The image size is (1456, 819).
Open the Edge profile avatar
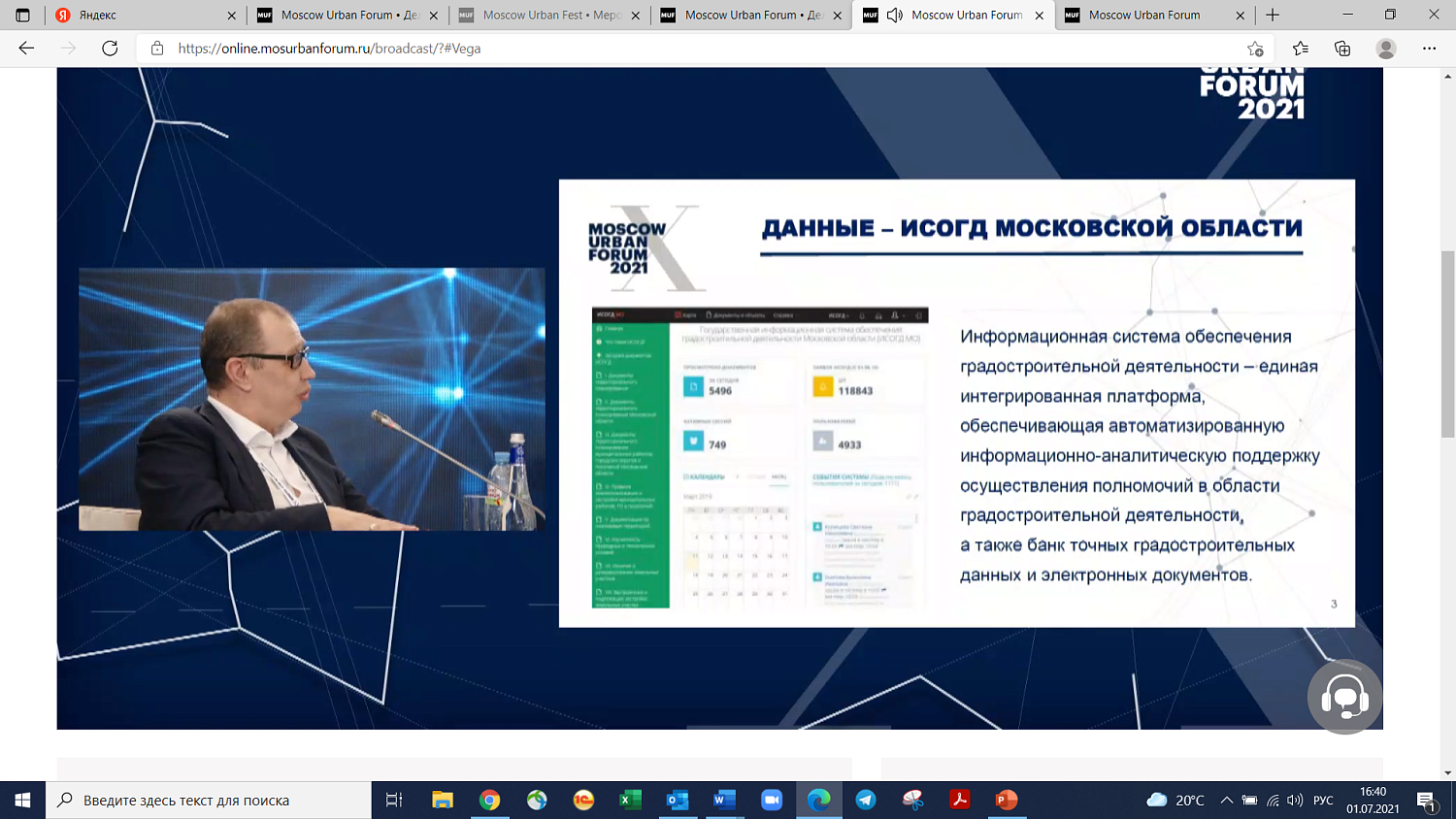click(x=1387, y=47)
